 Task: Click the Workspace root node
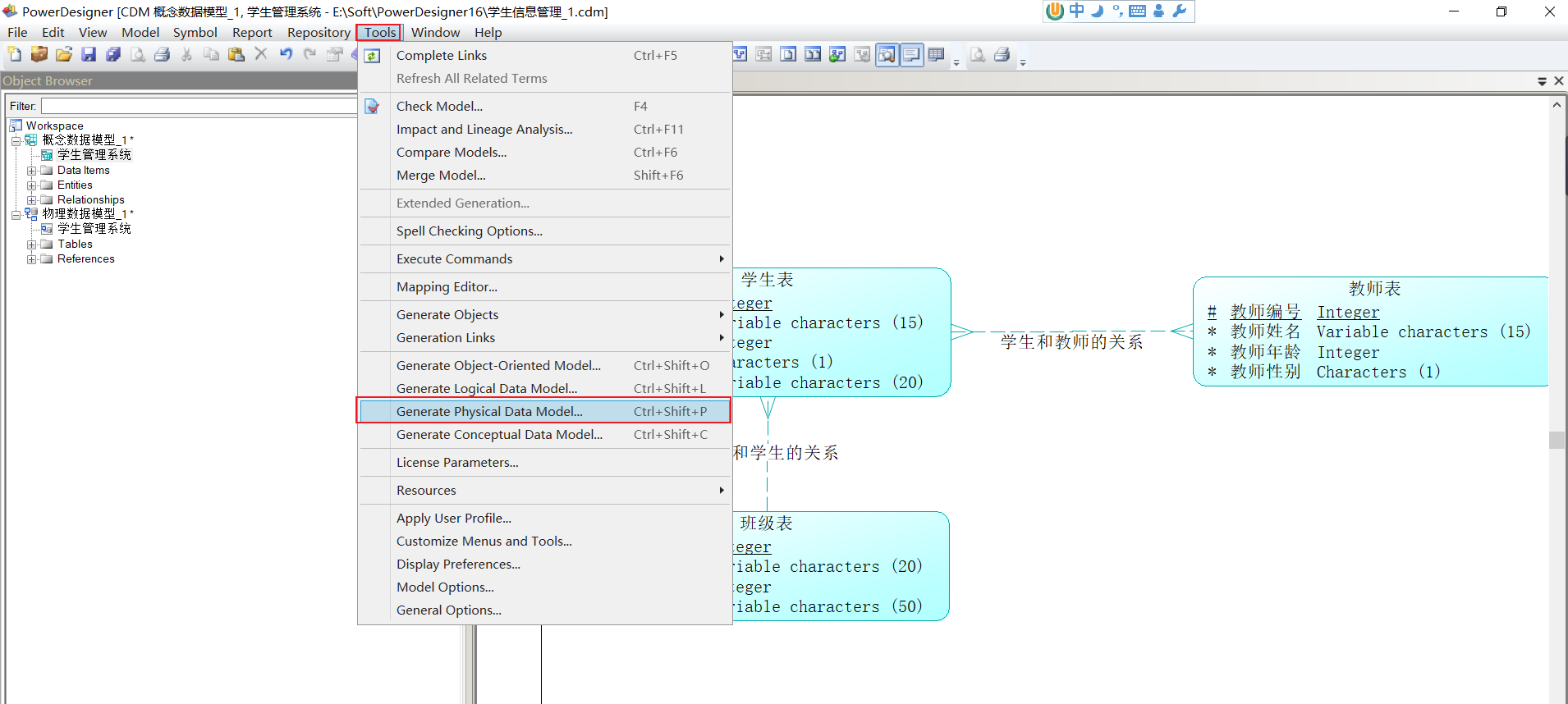tap(47, 126)
